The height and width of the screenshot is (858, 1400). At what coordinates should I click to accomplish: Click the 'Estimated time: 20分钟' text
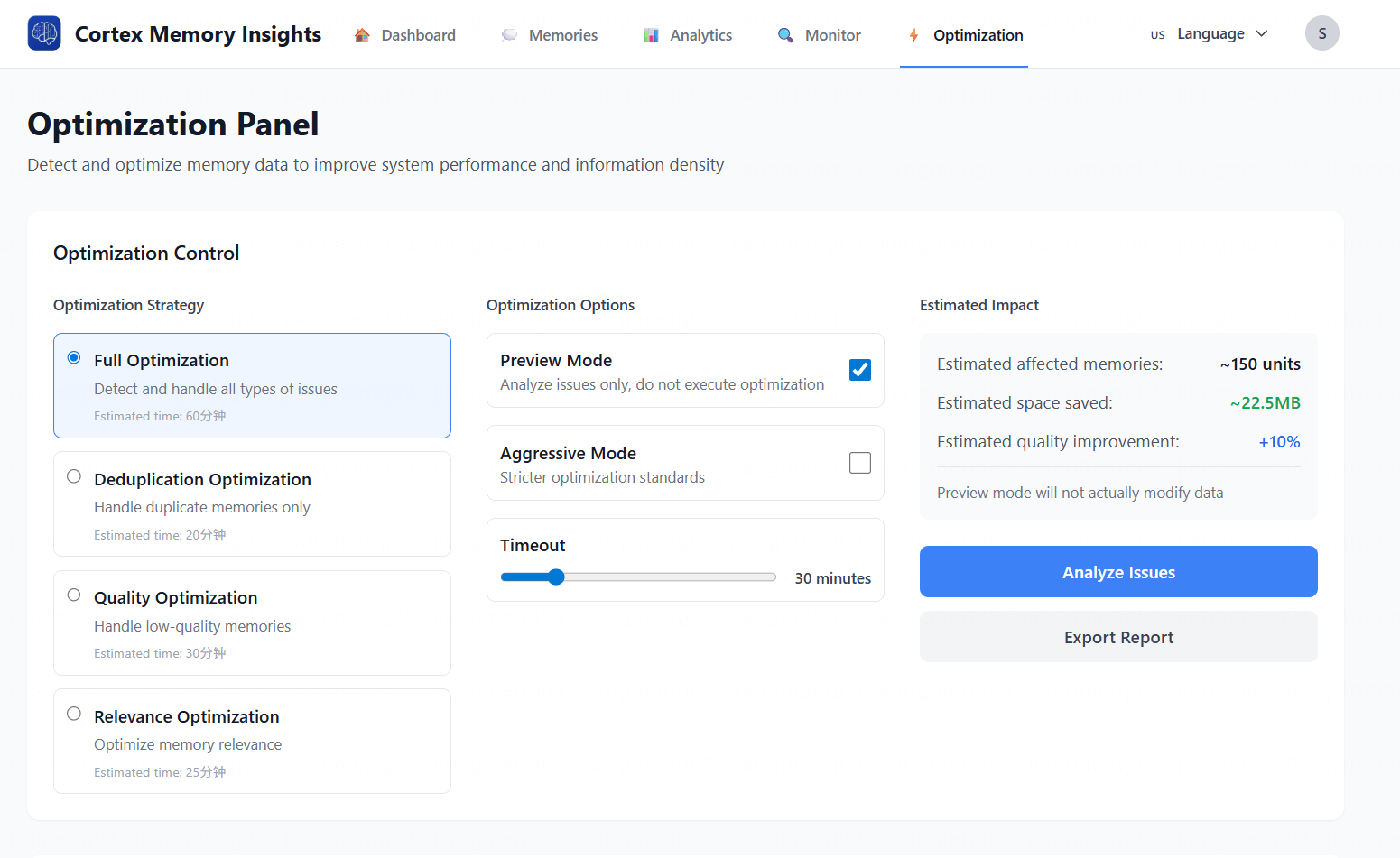click(x=160, y=535)
